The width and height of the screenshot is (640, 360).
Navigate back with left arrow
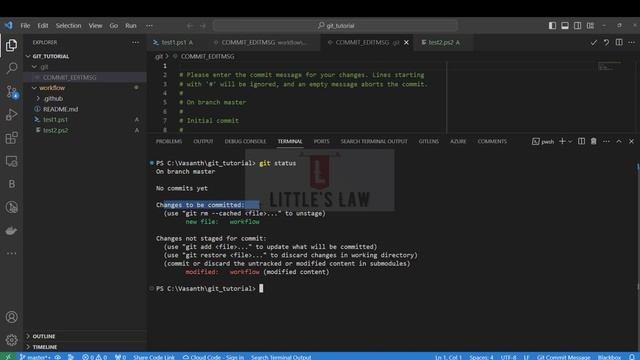tap(189, 26)
